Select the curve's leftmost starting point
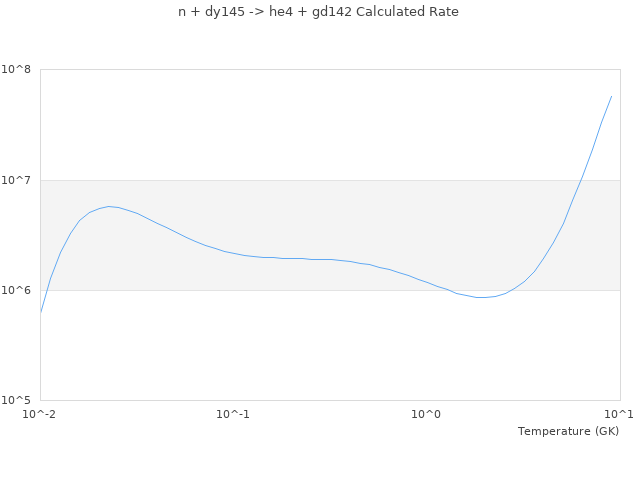Screen dimensions: 640x480 40,312
